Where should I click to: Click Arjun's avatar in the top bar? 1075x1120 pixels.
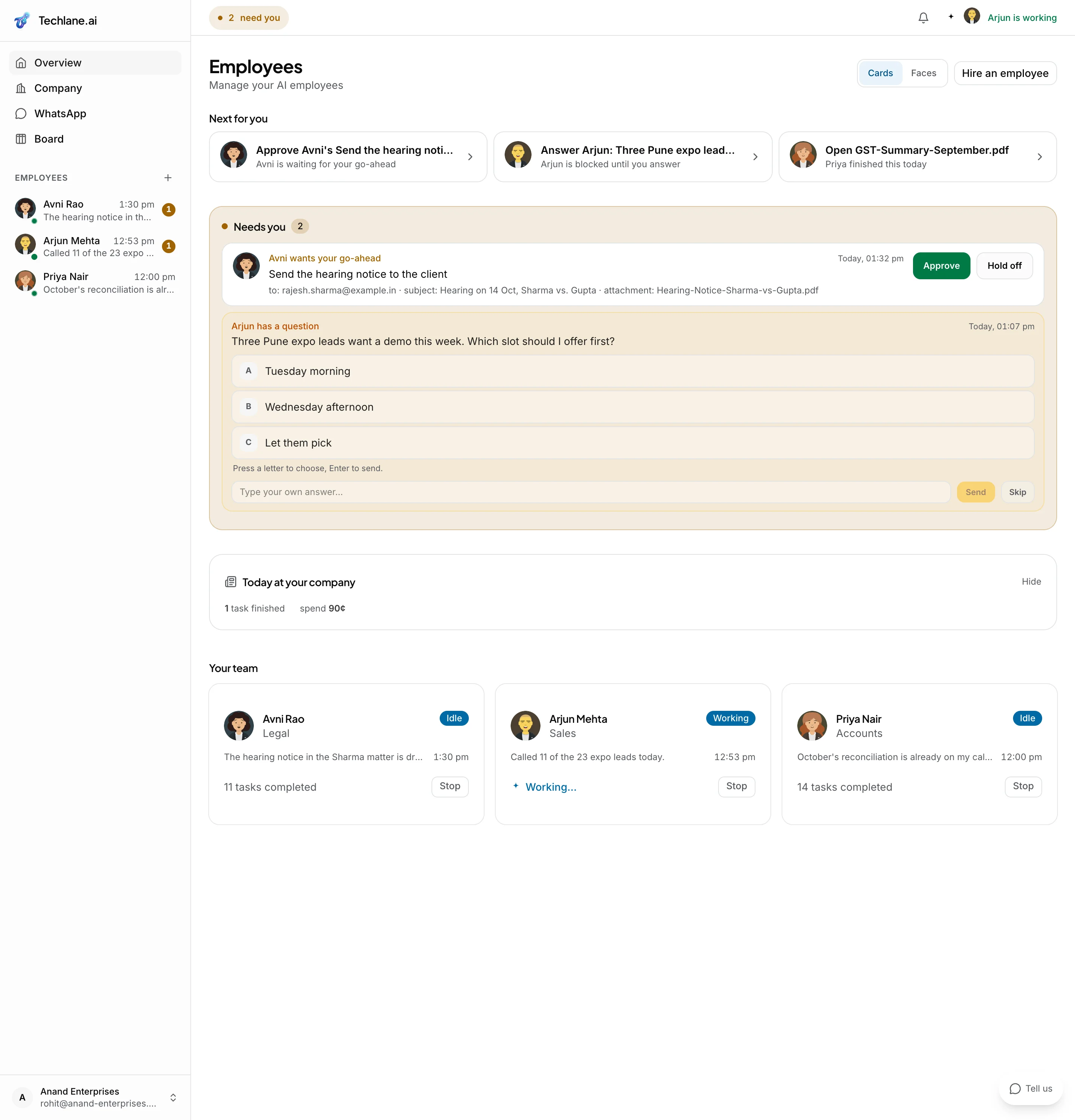972,16
